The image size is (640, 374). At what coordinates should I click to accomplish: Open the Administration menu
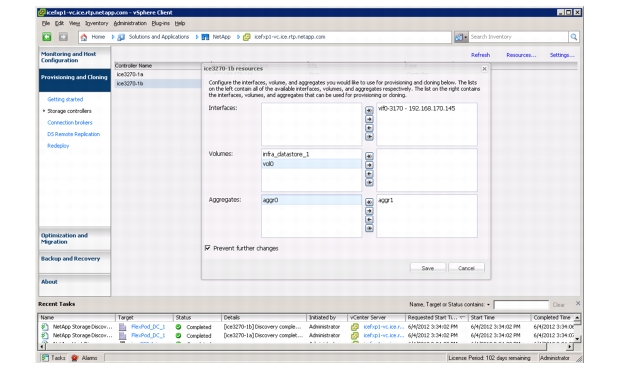click(130, 24)
